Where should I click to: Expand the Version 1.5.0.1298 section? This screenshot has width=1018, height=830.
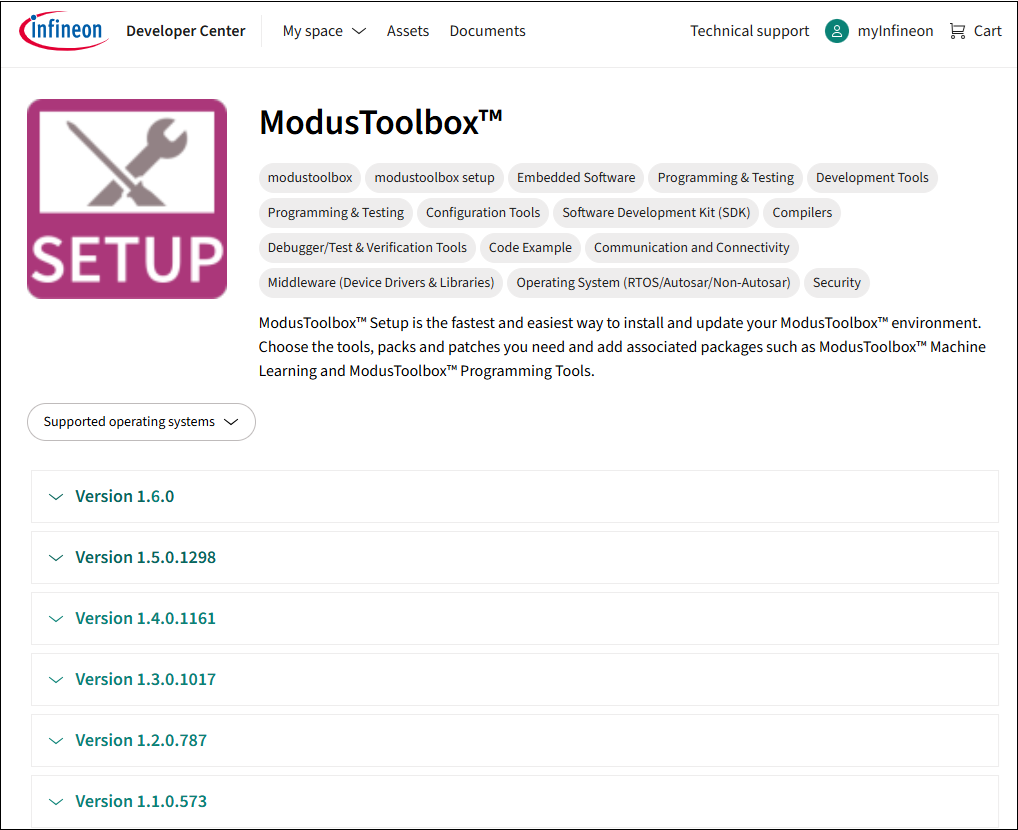pyautogui.click(x=145, y=558)
